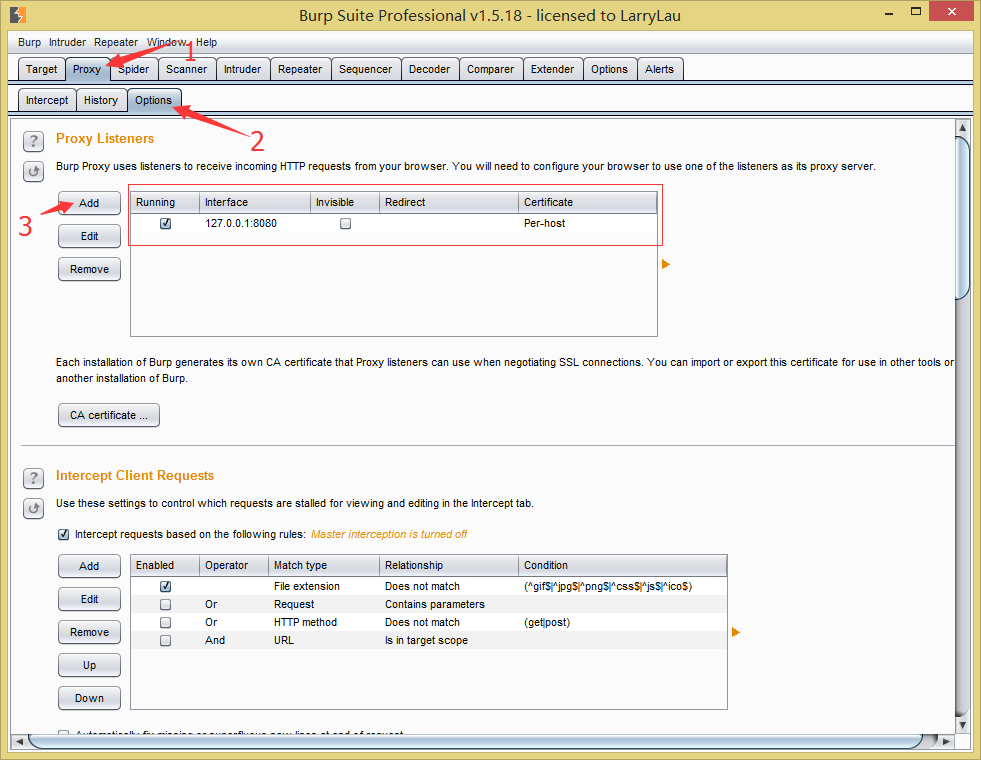Click the Match type column header
The image size is (981, 760).
(323, 565)
